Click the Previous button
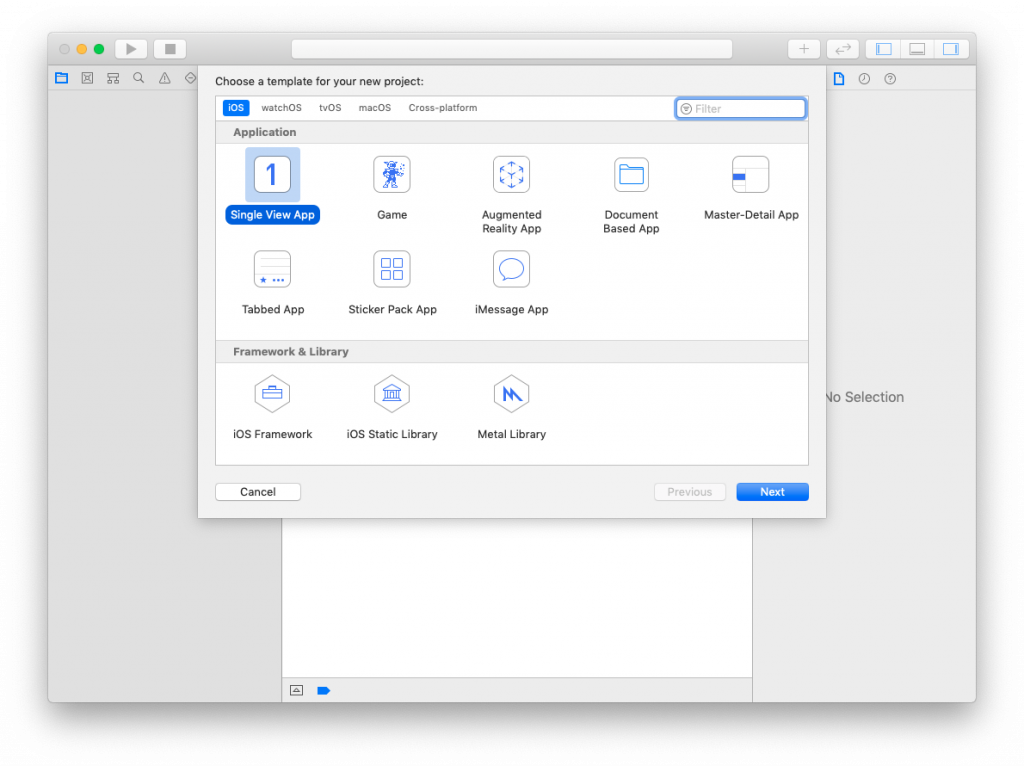Screen dimensions: 1024x766 (690, 492)
